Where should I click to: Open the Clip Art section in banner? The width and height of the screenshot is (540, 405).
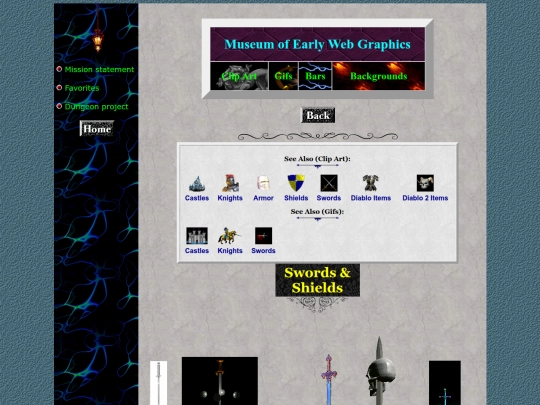239,76
